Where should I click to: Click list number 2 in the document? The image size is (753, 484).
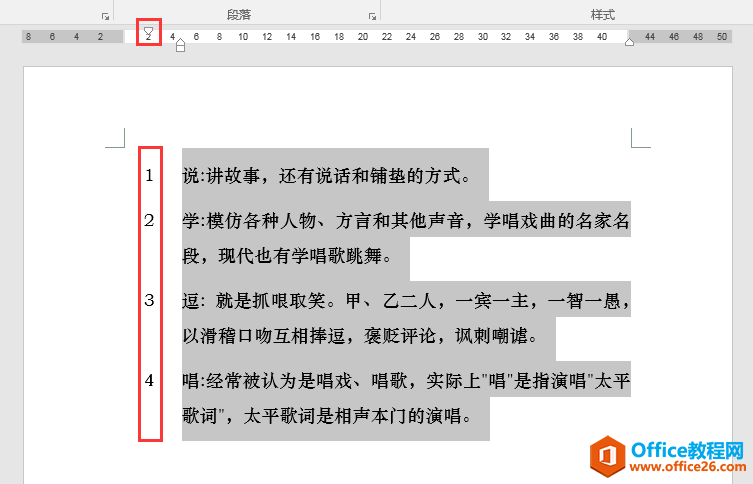click(x=149, y=220)
